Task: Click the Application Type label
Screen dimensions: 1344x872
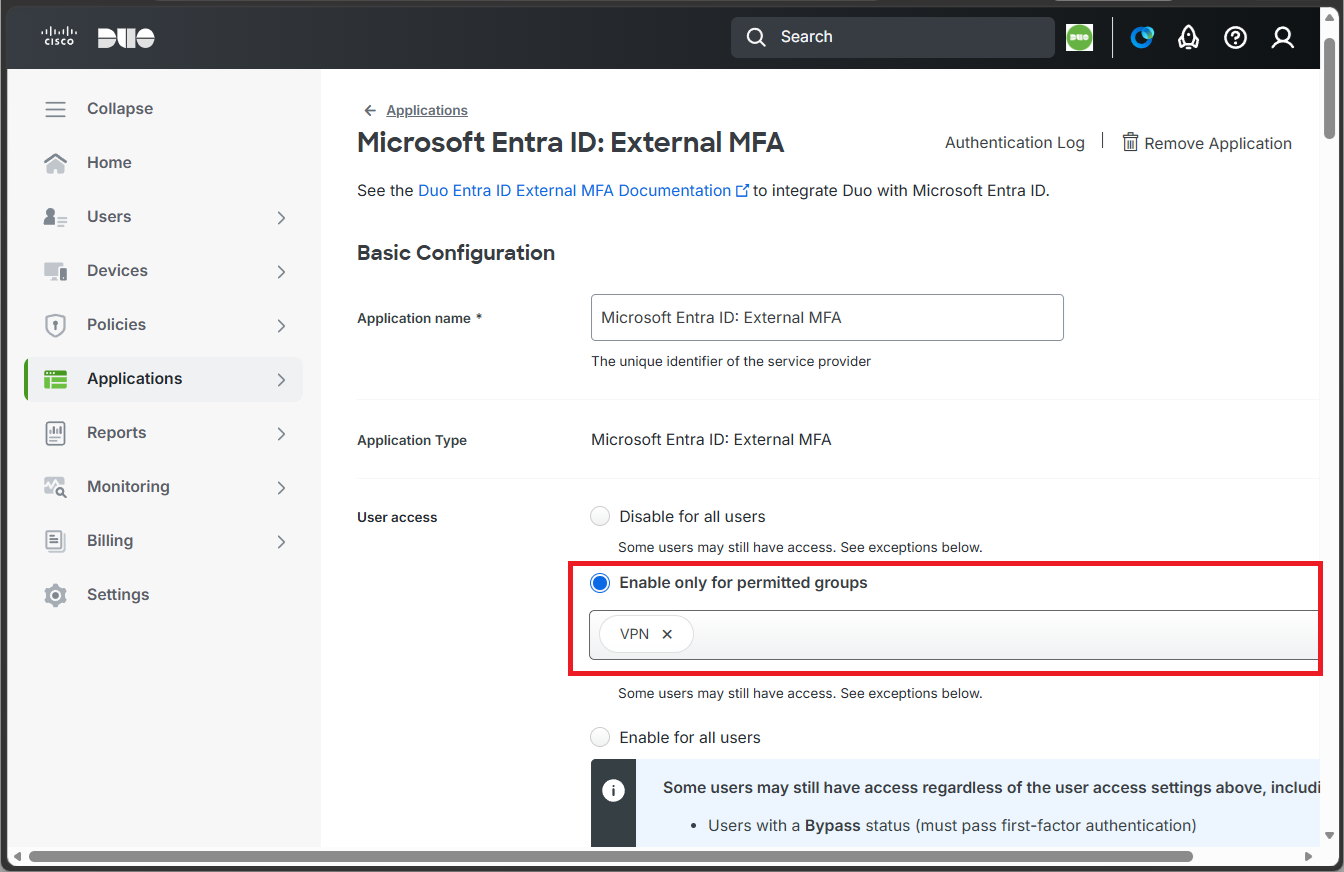Action: (x=412, y=440)
